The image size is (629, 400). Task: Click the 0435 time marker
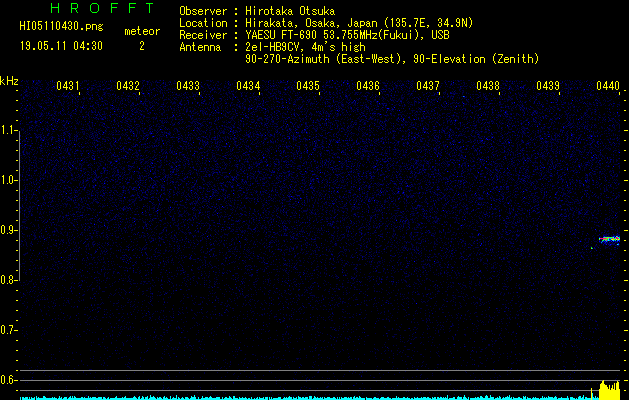[x=308, y=86]
